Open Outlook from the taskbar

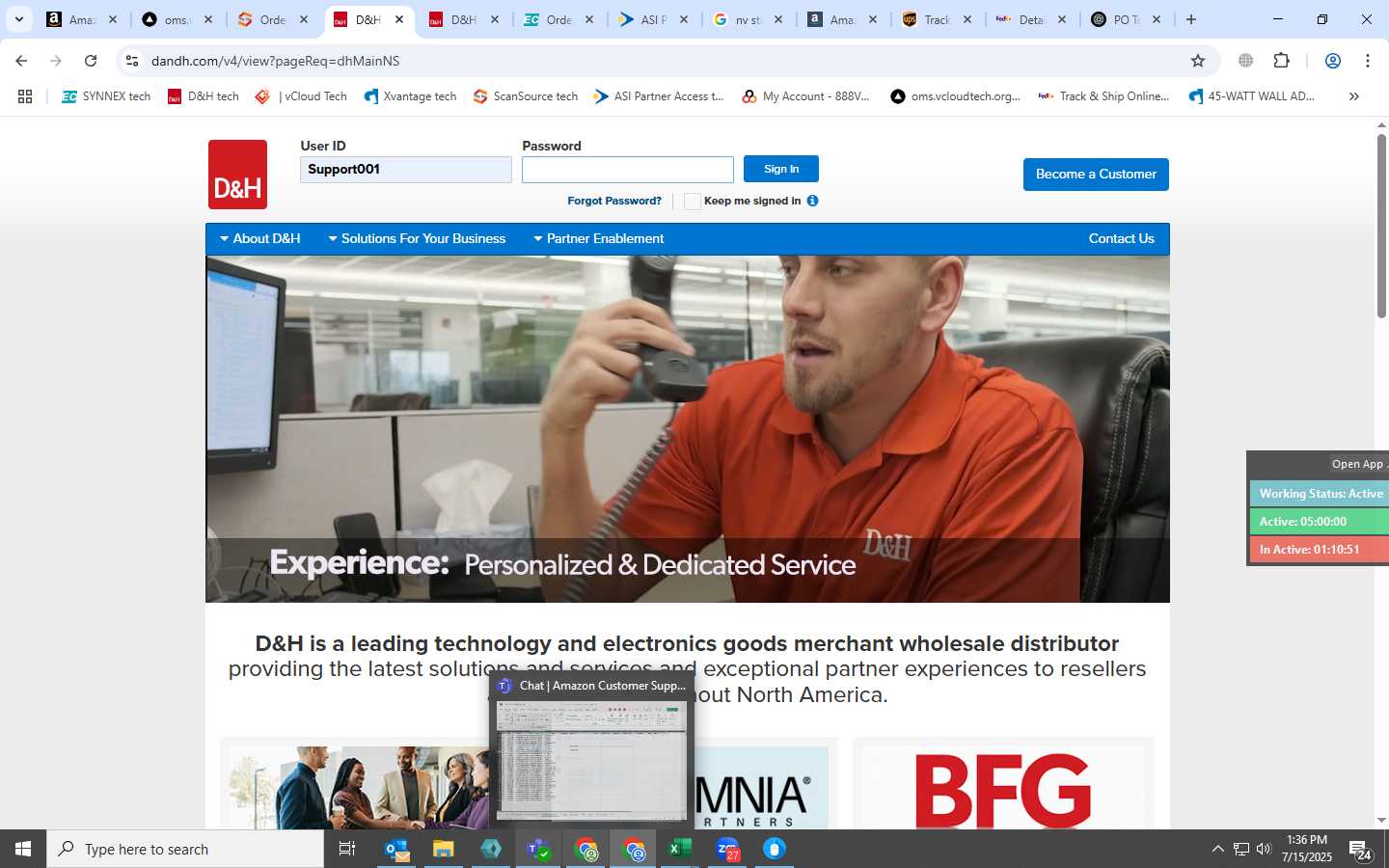(x=396, y=849)
